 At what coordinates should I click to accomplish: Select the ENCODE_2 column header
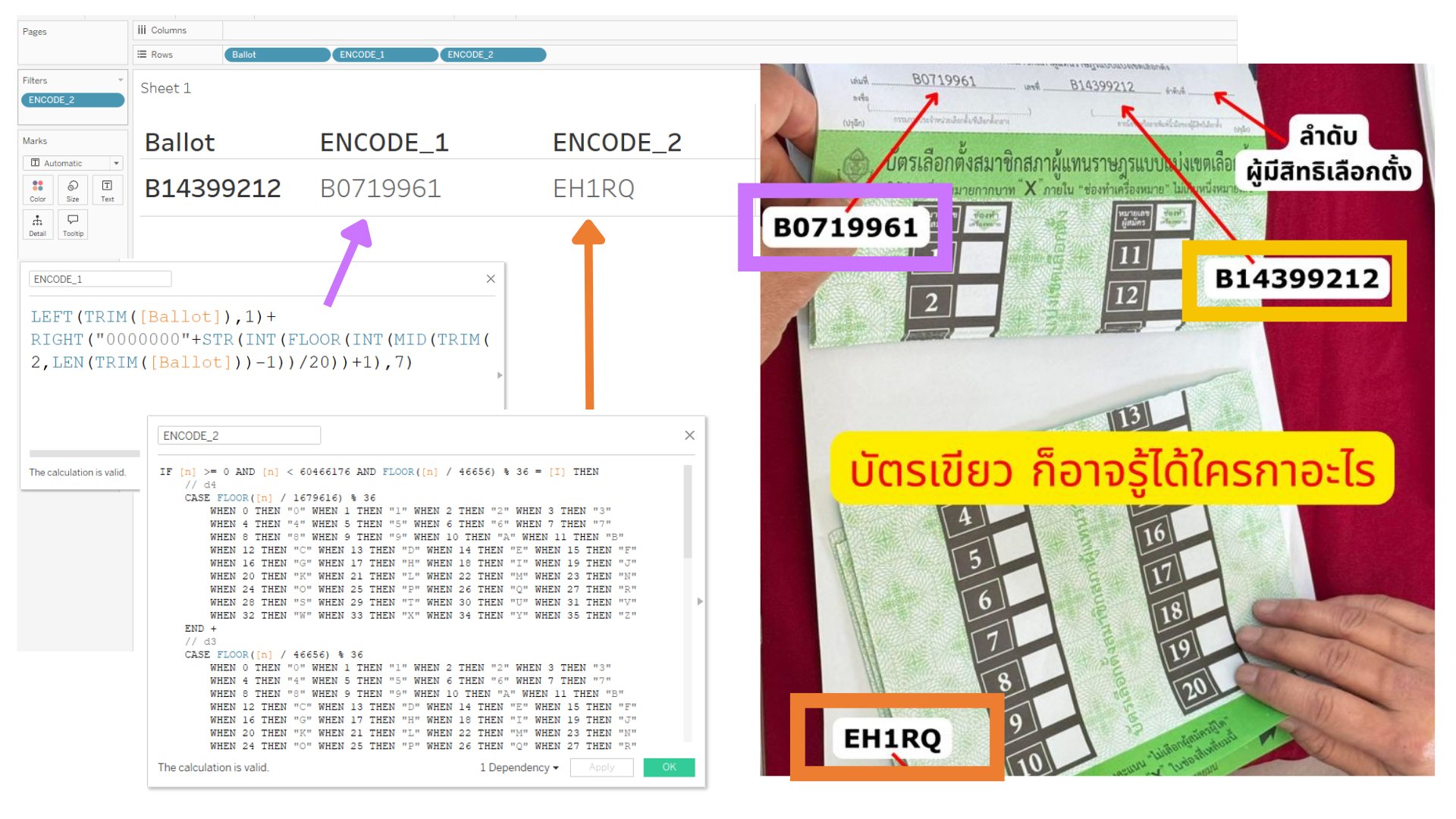[617, 143]
